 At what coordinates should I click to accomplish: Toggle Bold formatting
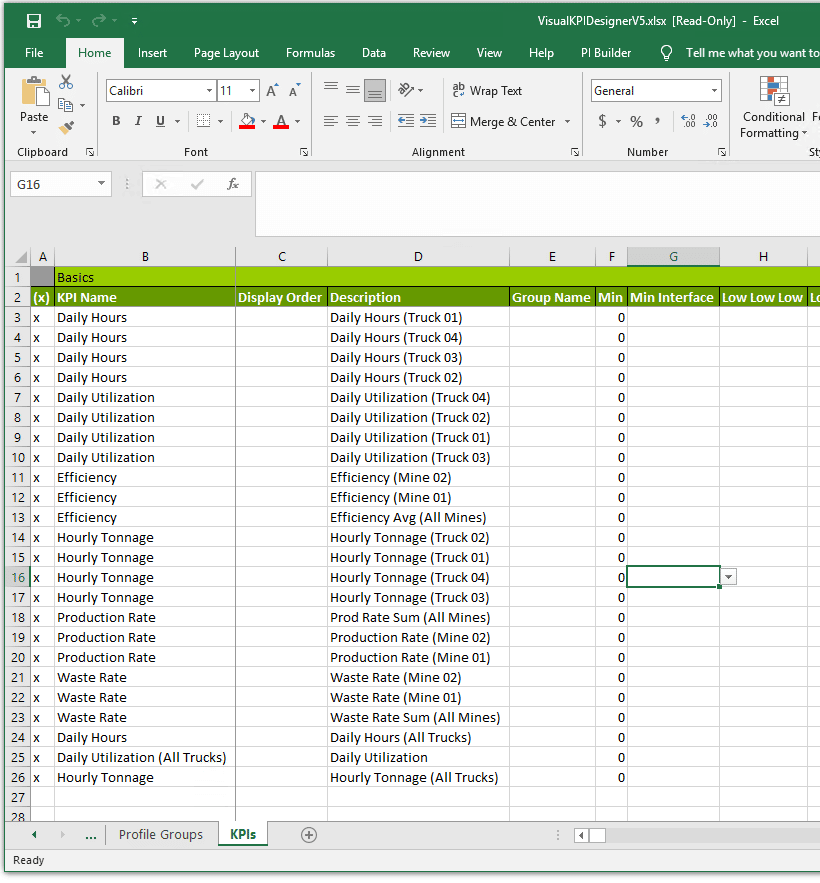(116, 121)
